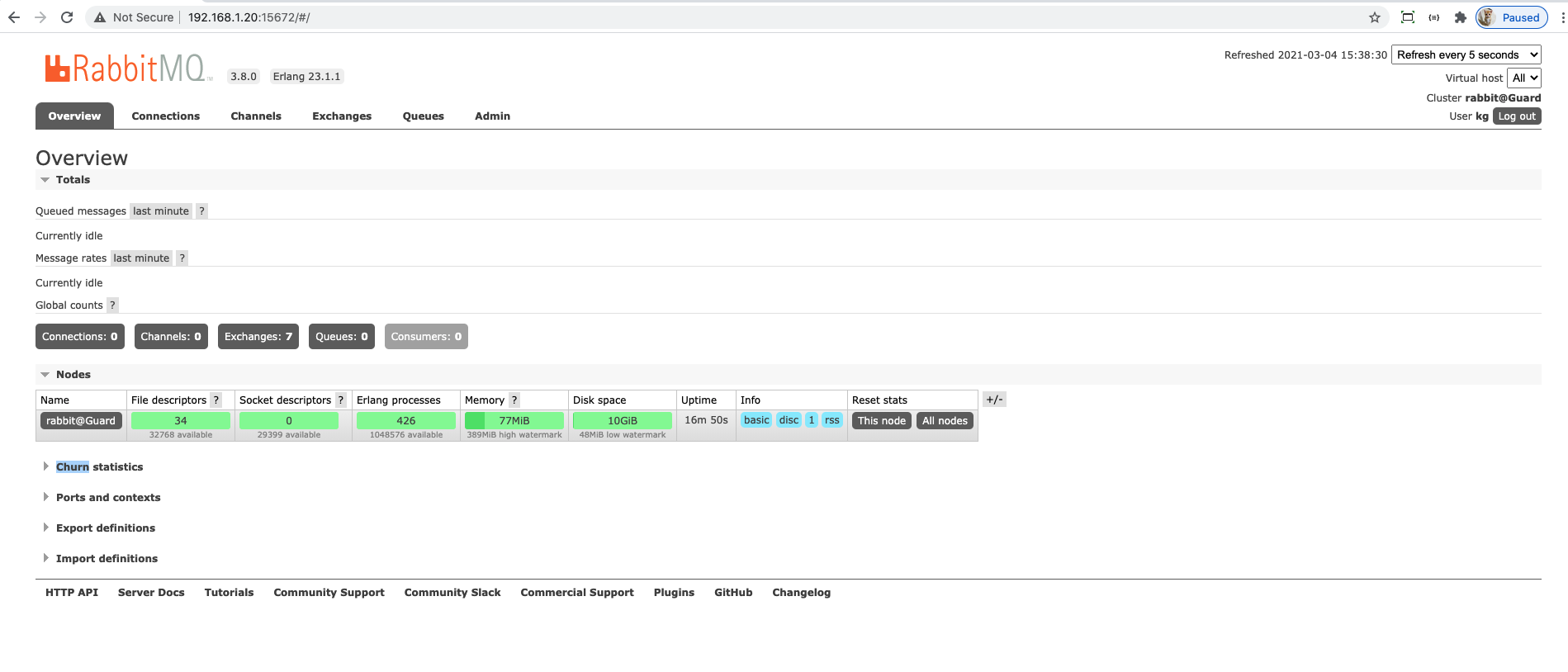Click the Not Secure warning icon
Screen dimensions: 1568x672
coord(100,17)
